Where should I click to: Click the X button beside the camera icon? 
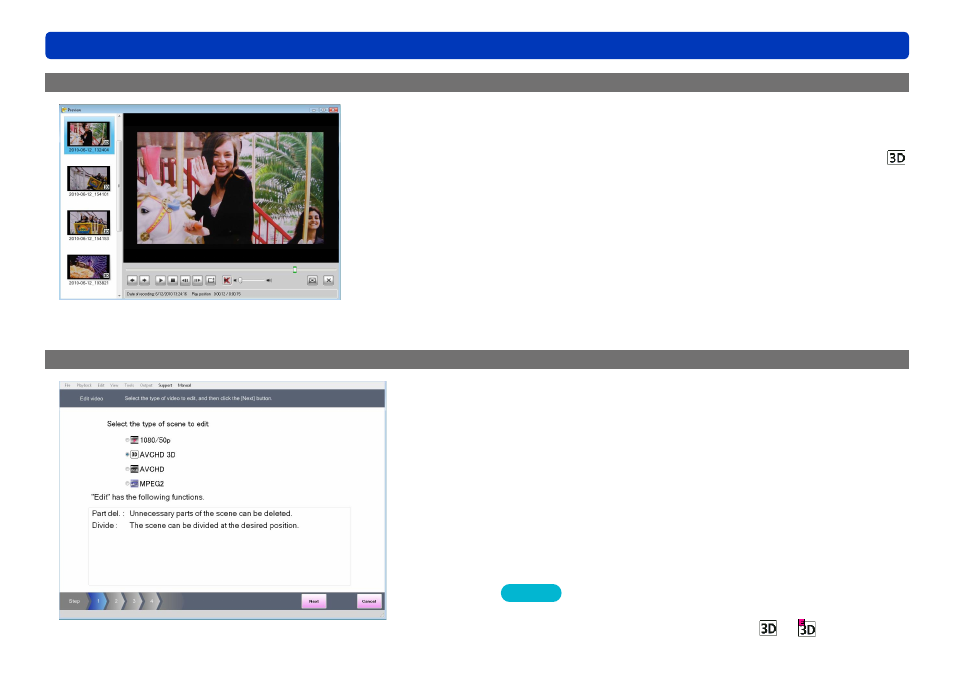(x=329, y=280)
